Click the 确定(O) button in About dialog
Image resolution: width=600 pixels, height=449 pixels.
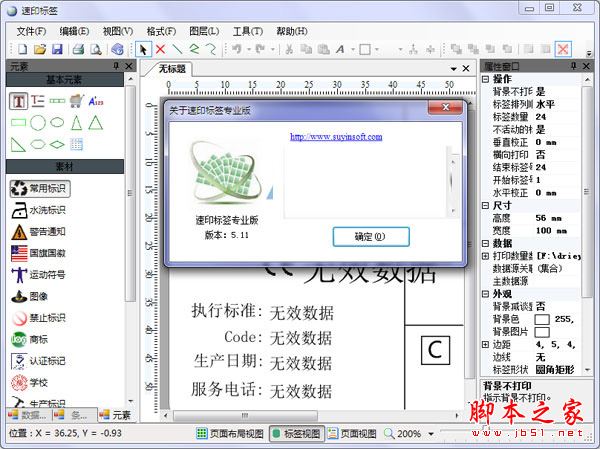(371, 237)
